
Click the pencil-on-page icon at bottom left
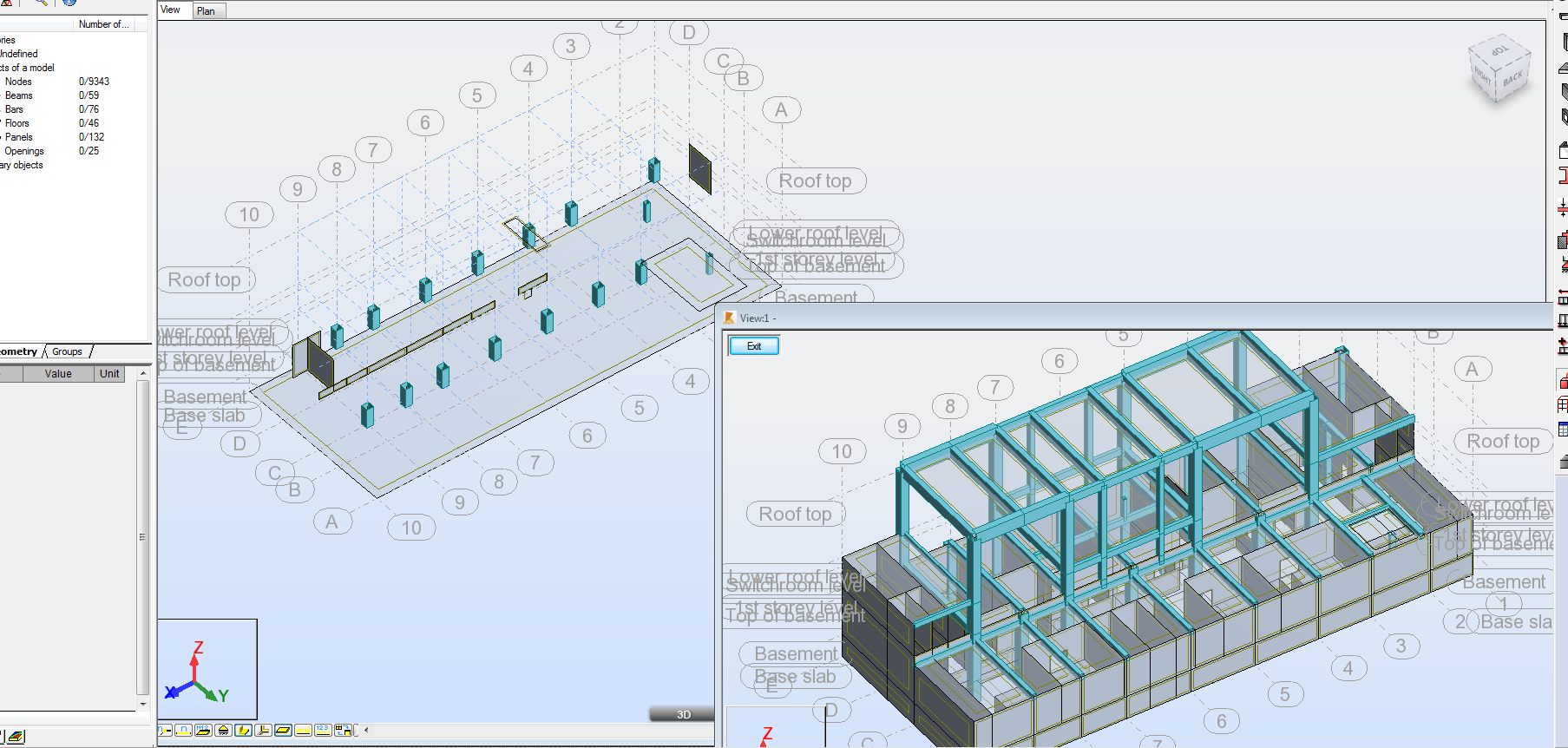pos(16,737)
